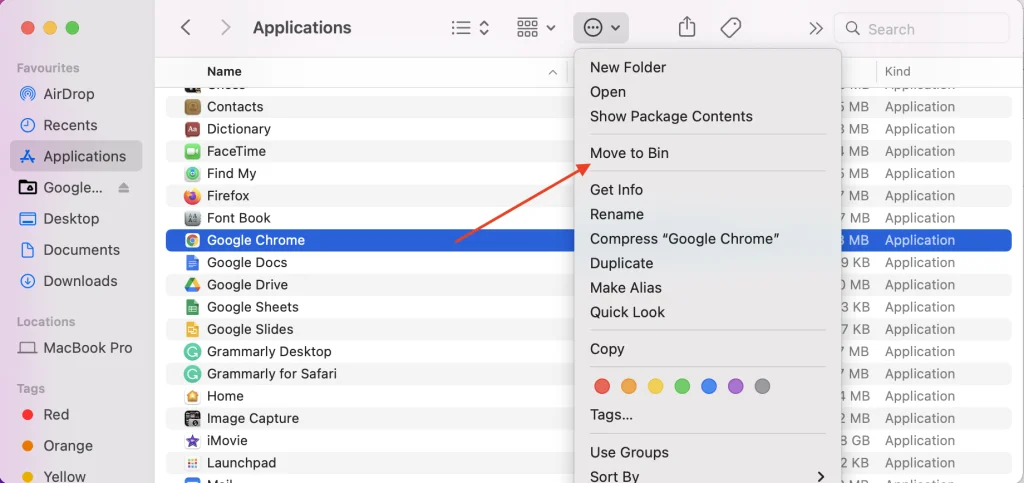
Task: Select the Grammarly Desktop app icon
Action: click(x=192, y=352)
